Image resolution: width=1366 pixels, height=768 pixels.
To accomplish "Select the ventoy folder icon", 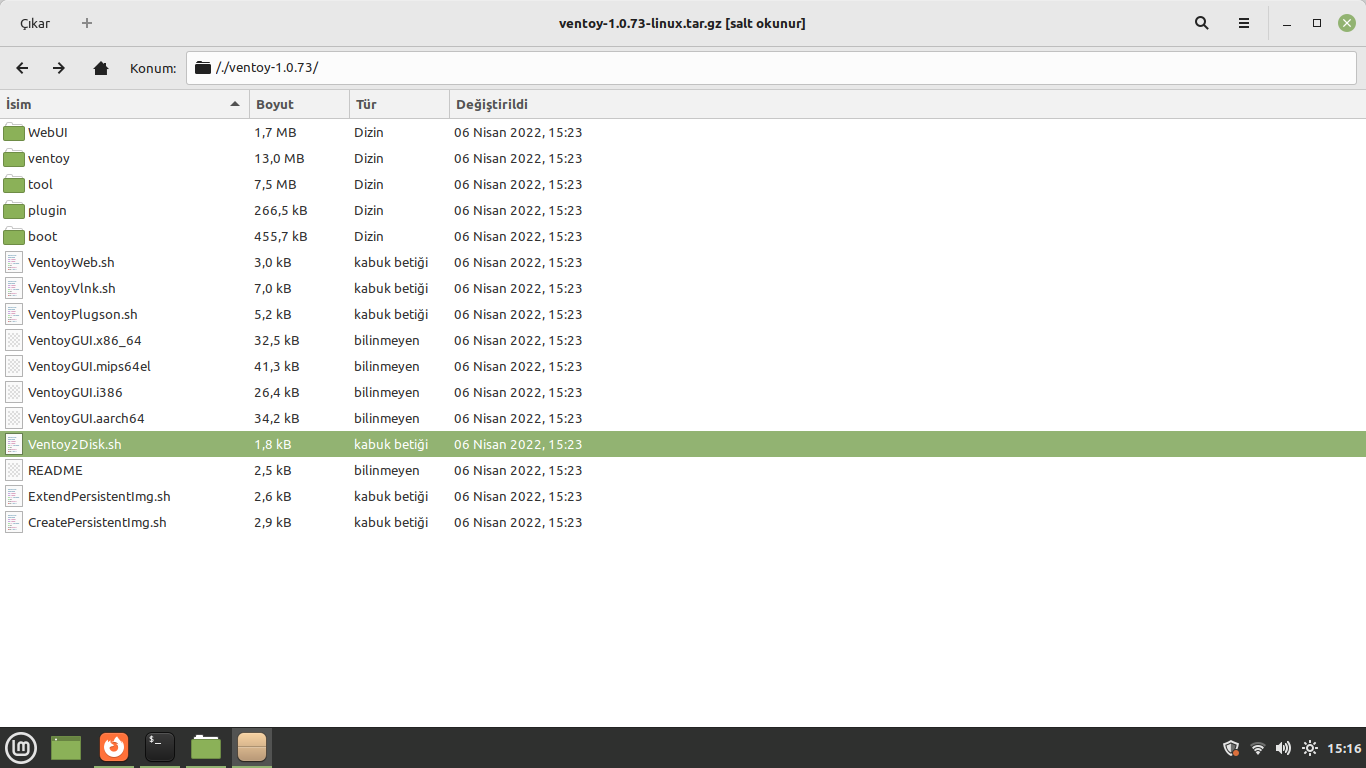I will (x=14, y=158).
